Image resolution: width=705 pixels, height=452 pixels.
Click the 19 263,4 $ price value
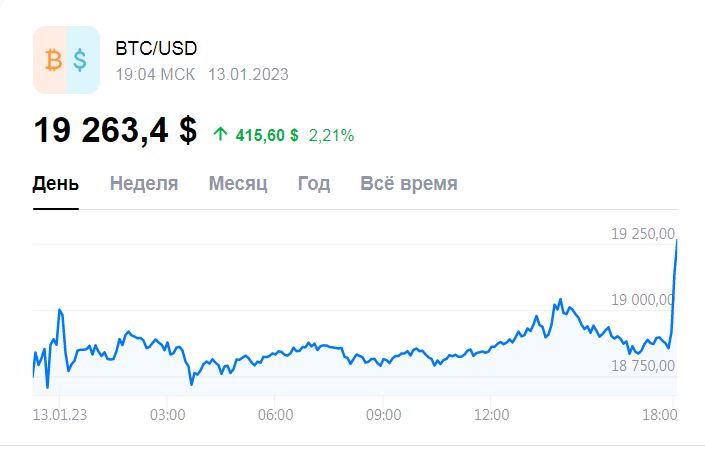pos(115,130)
